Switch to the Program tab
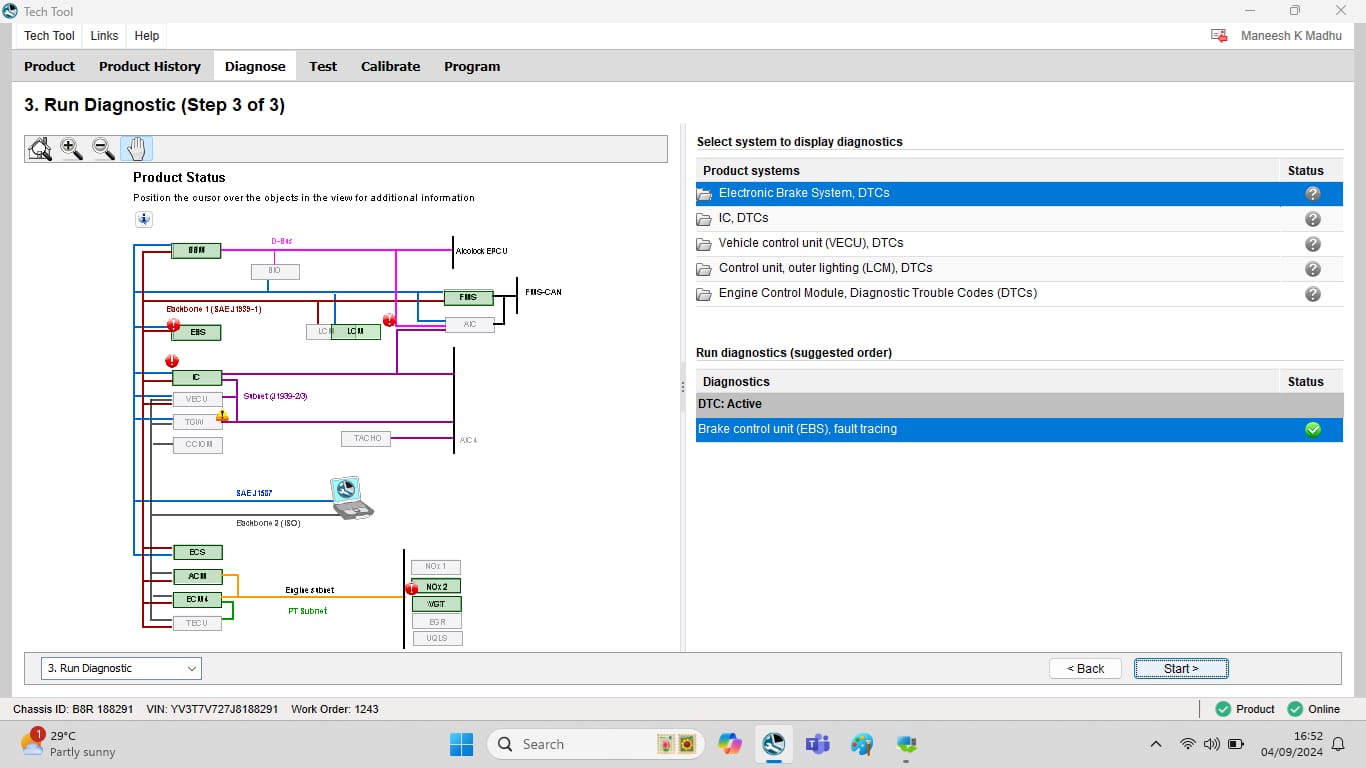The width and height of the screenshot is (1366, 768). coord(472,67)
